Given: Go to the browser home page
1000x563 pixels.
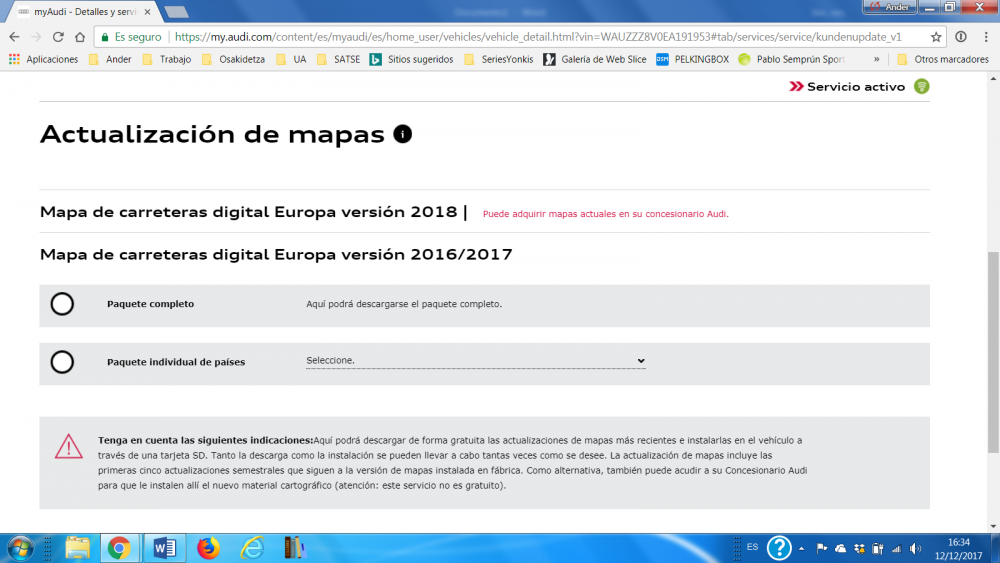Looking at the screenshot, I should [x=80, y=37].
